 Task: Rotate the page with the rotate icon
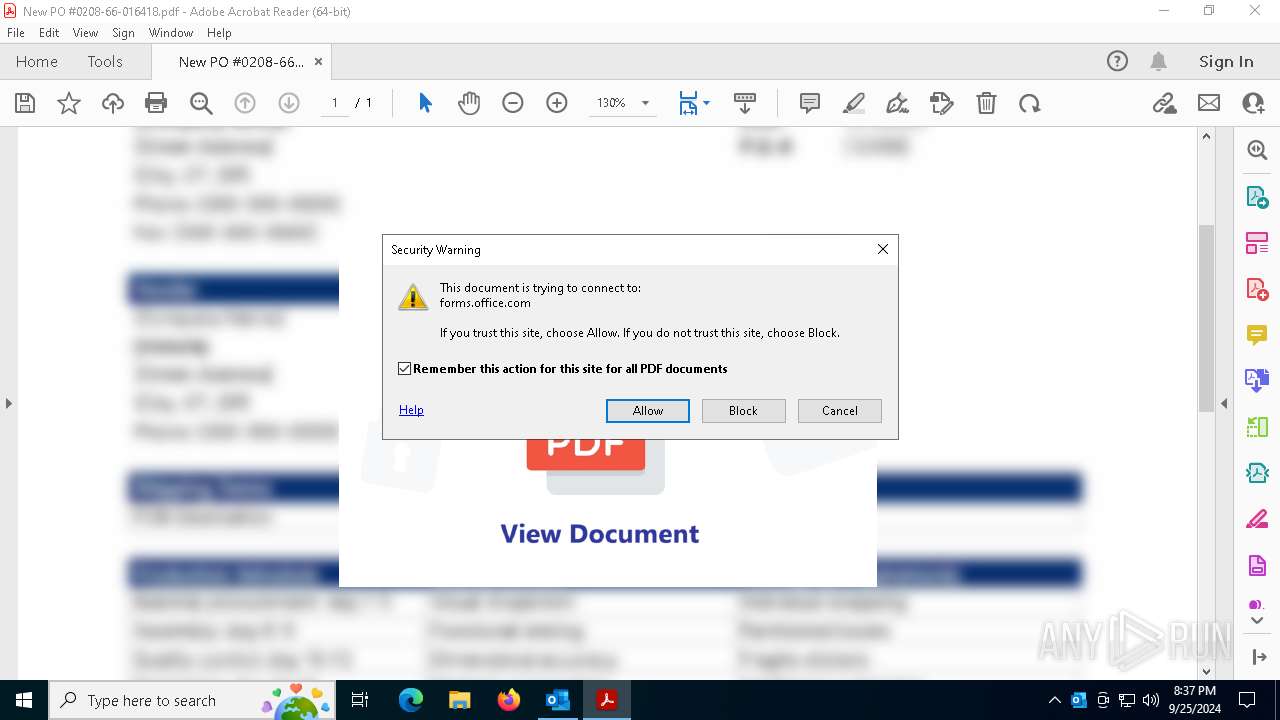pyautogui.click(x=1030, y=103)
